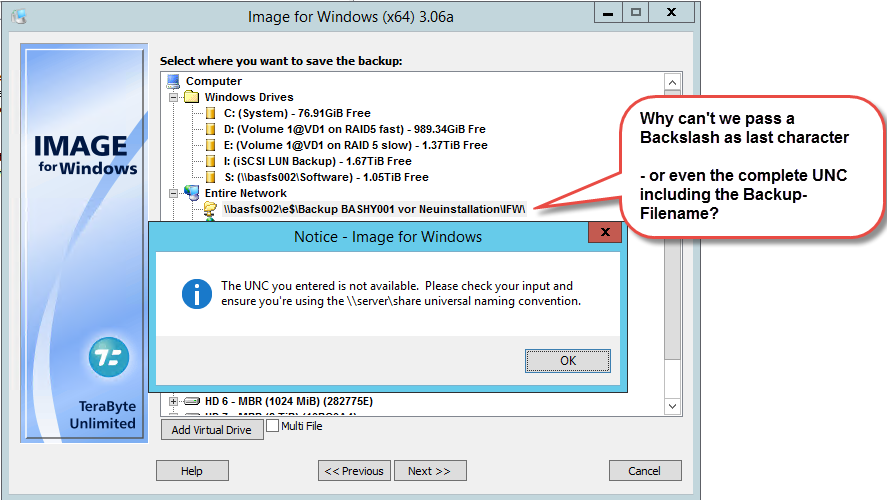Click the network share icon beside \\basfs002\e$
This screenshot has width=887, height=500.
tap(210, 210)
